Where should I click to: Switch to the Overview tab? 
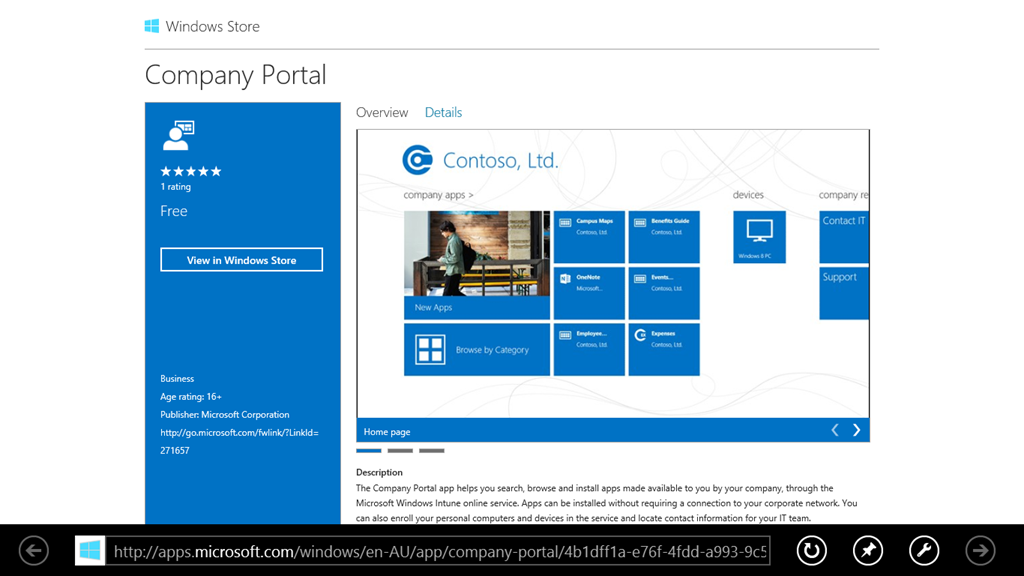382,113
